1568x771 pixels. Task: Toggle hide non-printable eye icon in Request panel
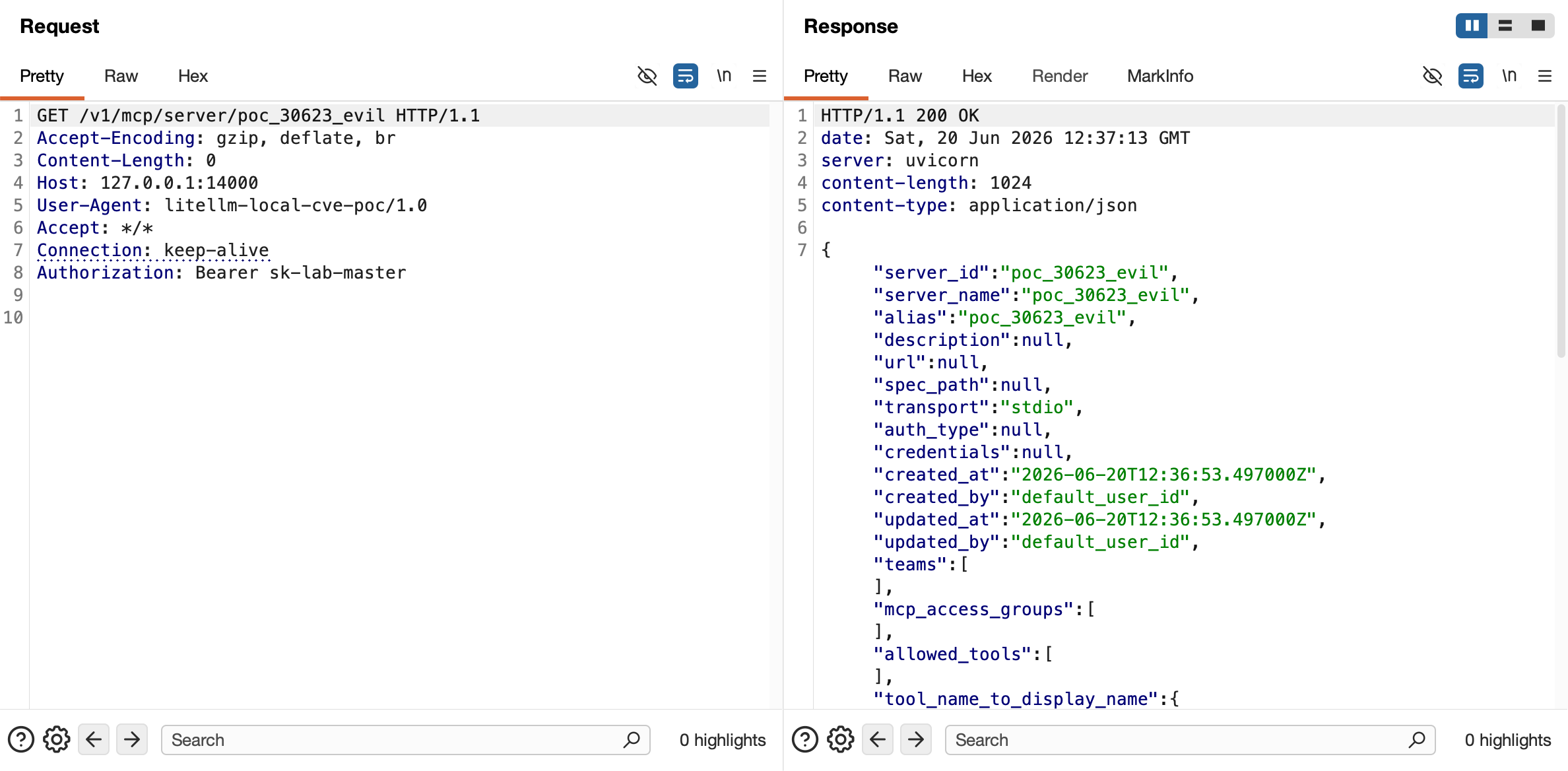pyautogui.click(x=647, y=76)
